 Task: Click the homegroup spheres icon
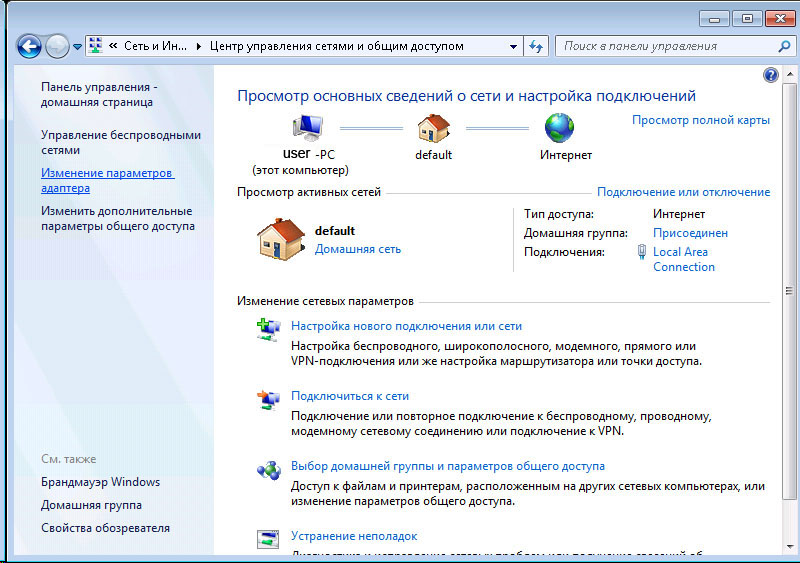(x=269, y=470)
